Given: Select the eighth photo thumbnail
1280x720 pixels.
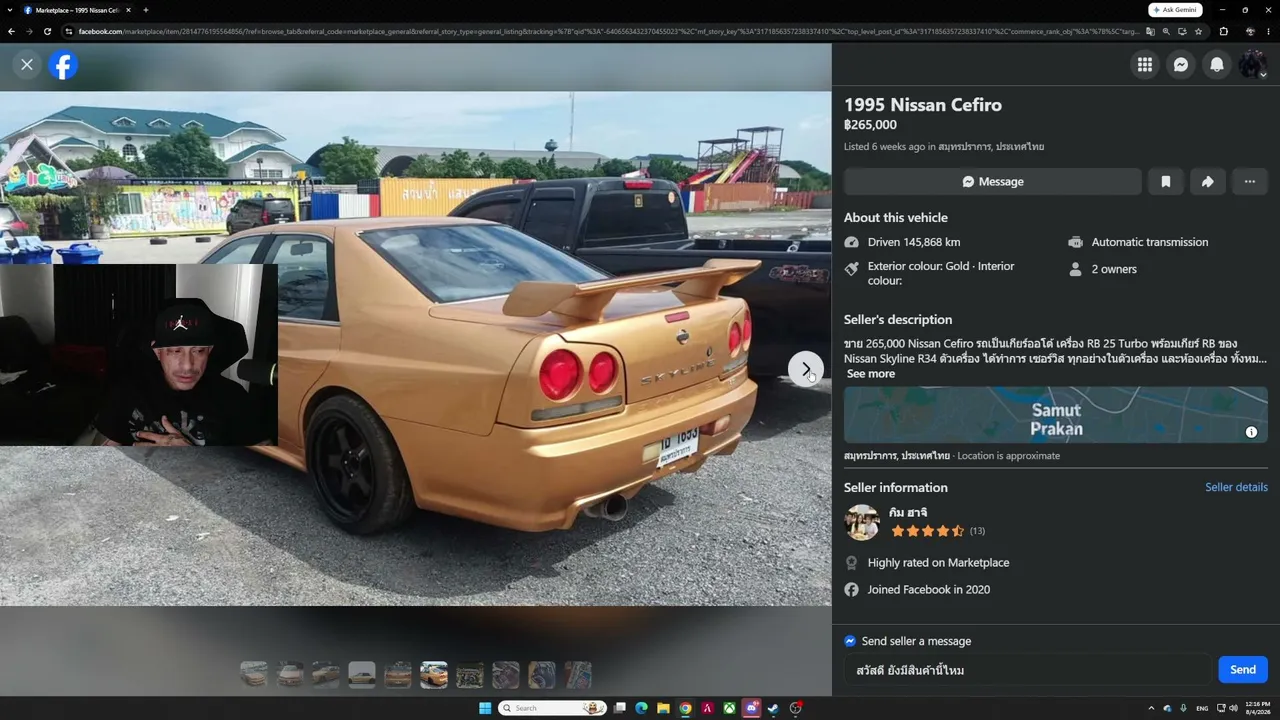Looking at the screenshot, I should pos(506,675).
